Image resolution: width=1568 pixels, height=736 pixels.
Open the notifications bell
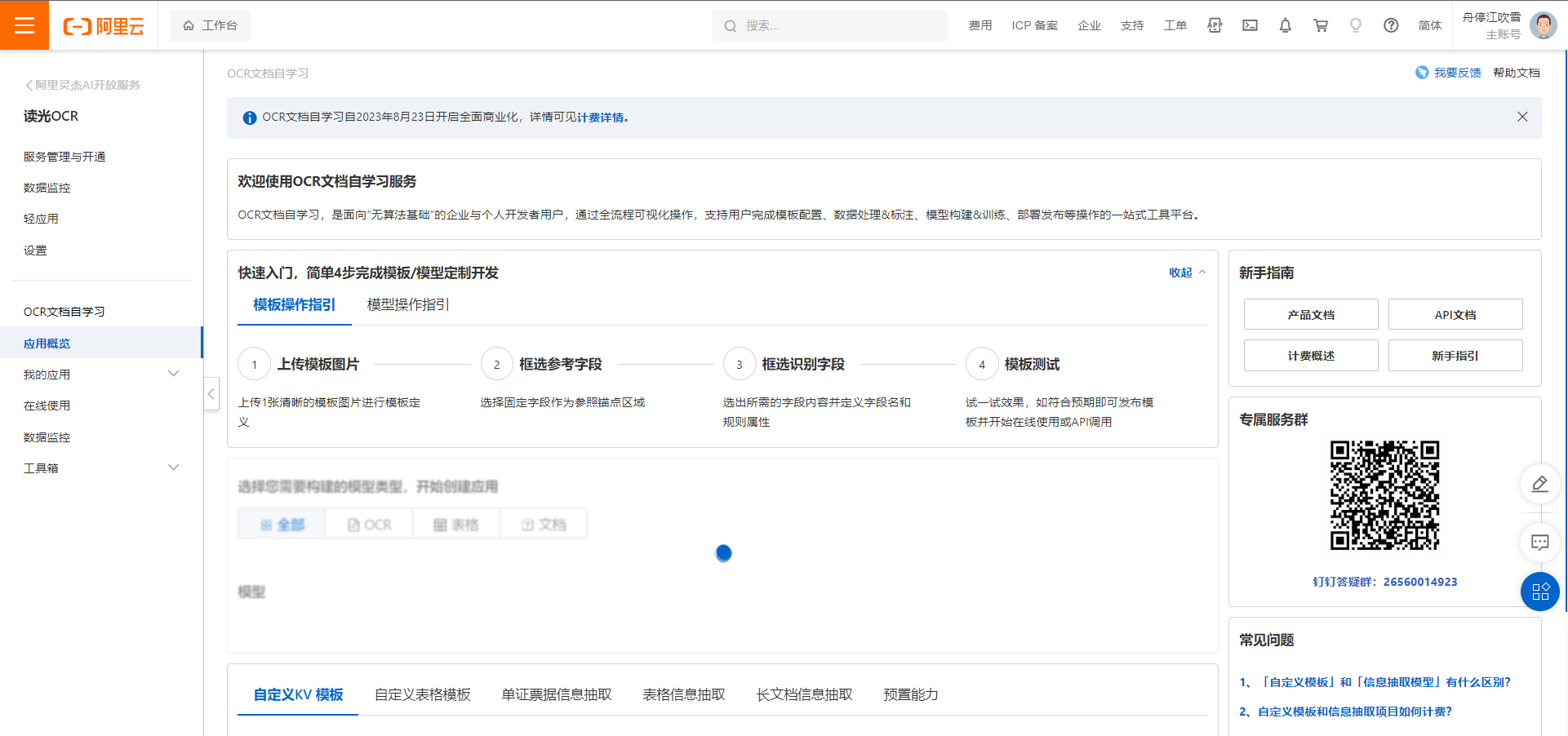(1285, 25)
